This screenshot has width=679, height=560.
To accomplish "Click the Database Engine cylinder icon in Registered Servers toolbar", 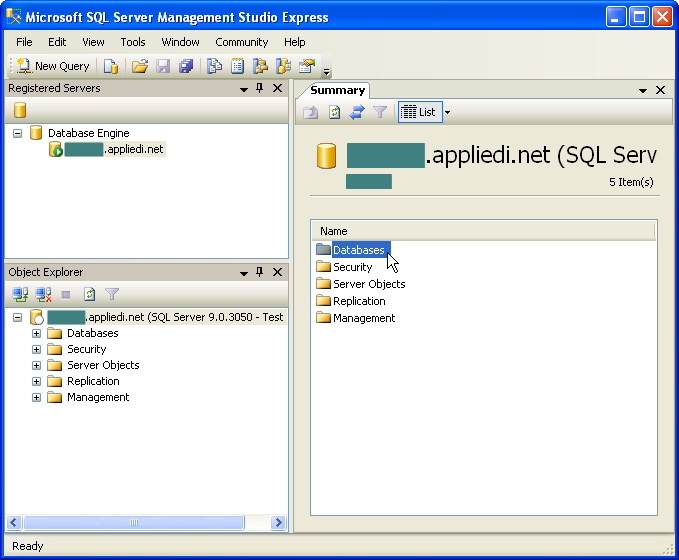I will point(20,110).
